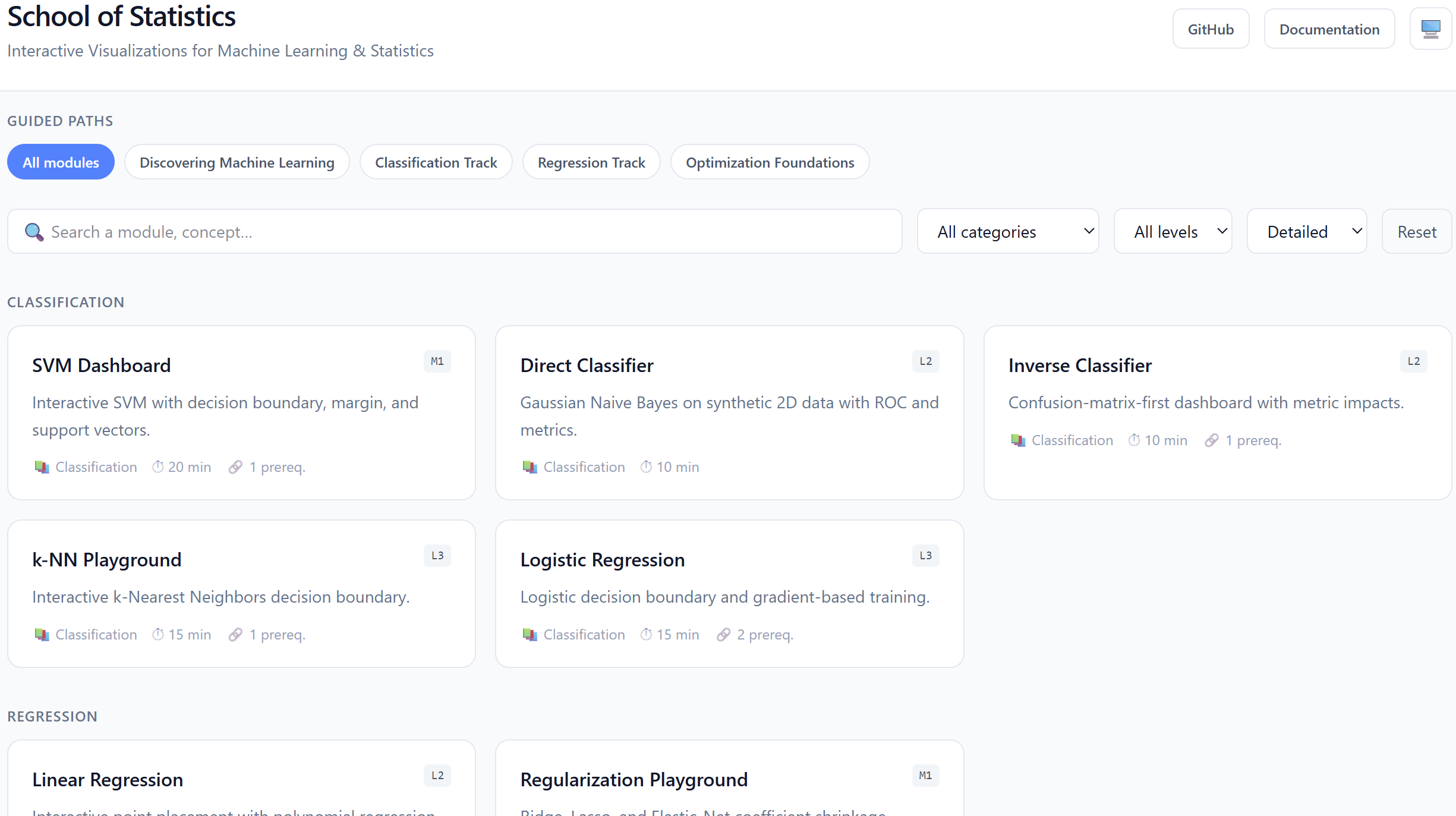Select the All modules path pill

[x=61, y=162]
